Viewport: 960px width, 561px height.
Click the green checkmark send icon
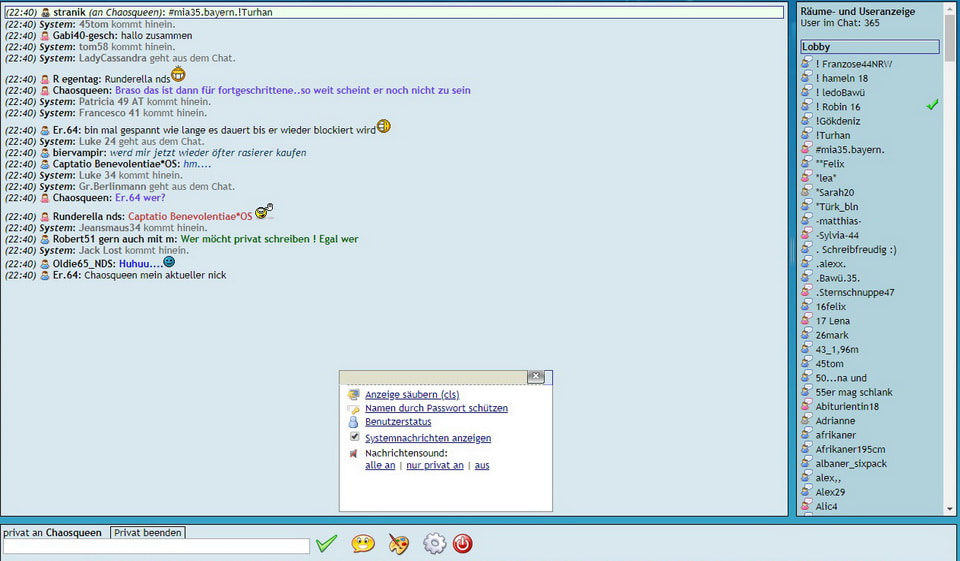click(x=326, y=544)
